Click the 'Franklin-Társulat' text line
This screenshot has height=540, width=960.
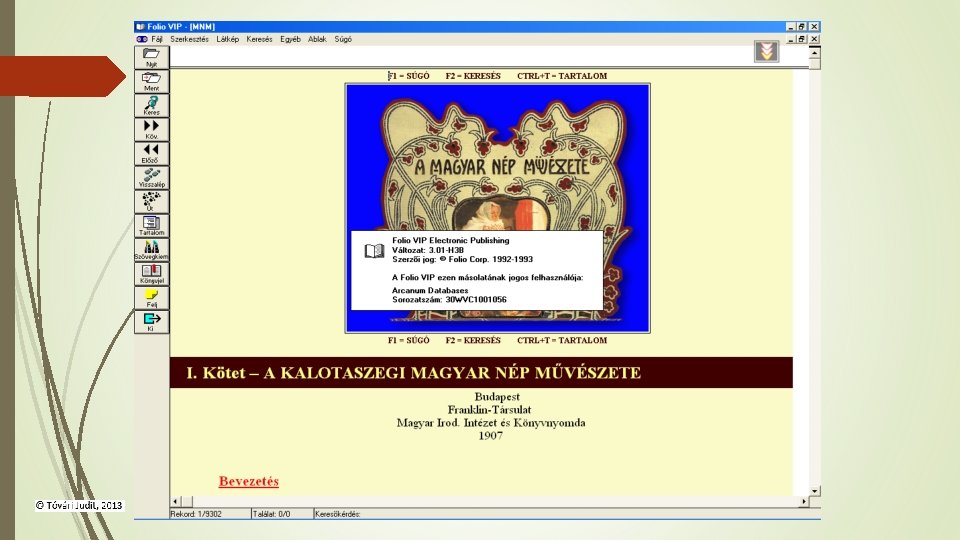[489, 410]
